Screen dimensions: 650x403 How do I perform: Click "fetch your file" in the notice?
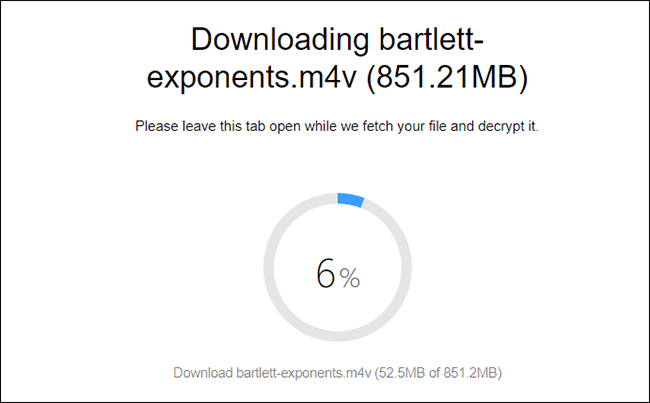pyautogui.click(x=403, y=129)
